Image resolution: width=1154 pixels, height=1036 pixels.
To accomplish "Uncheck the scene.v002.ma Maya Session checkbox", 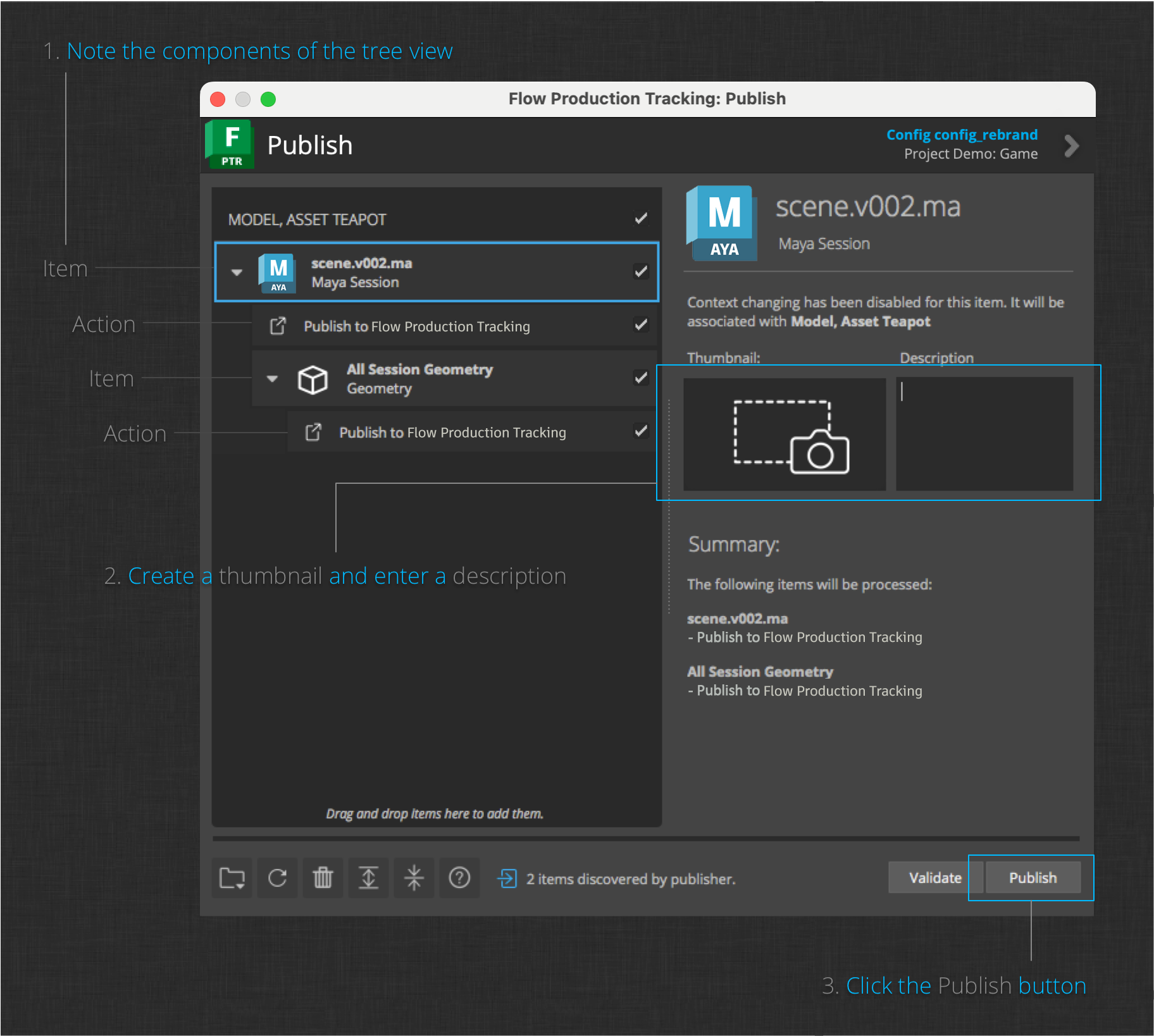I will [641, 272].
